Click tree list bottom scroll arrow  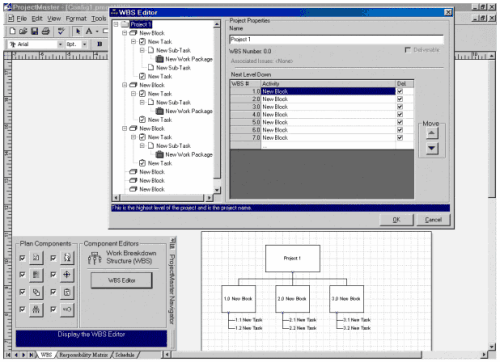[217, 190]
